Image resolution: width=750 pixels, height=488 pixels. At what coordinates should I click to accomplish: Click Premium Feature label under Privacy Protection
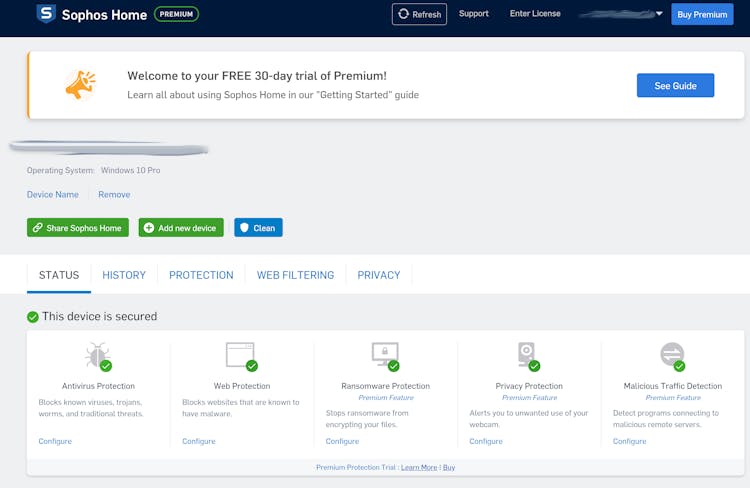pos(529,398)
